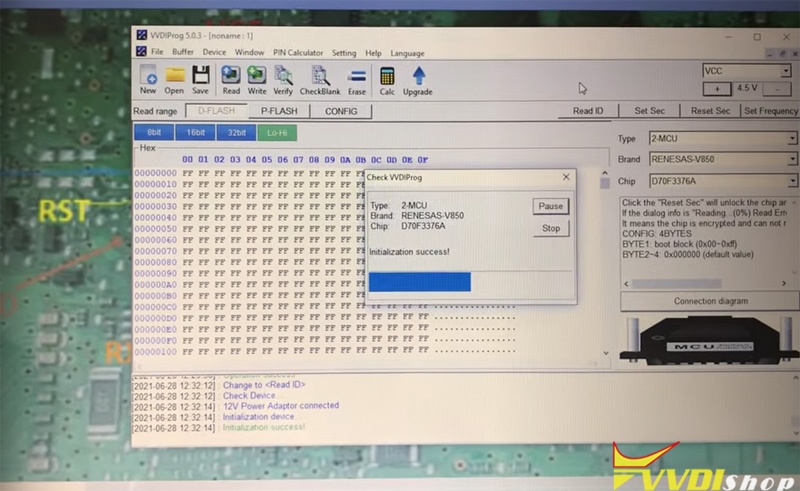Expand the VCC dropdown
Screen dimensions: 800x491
(x=786, y=71)
